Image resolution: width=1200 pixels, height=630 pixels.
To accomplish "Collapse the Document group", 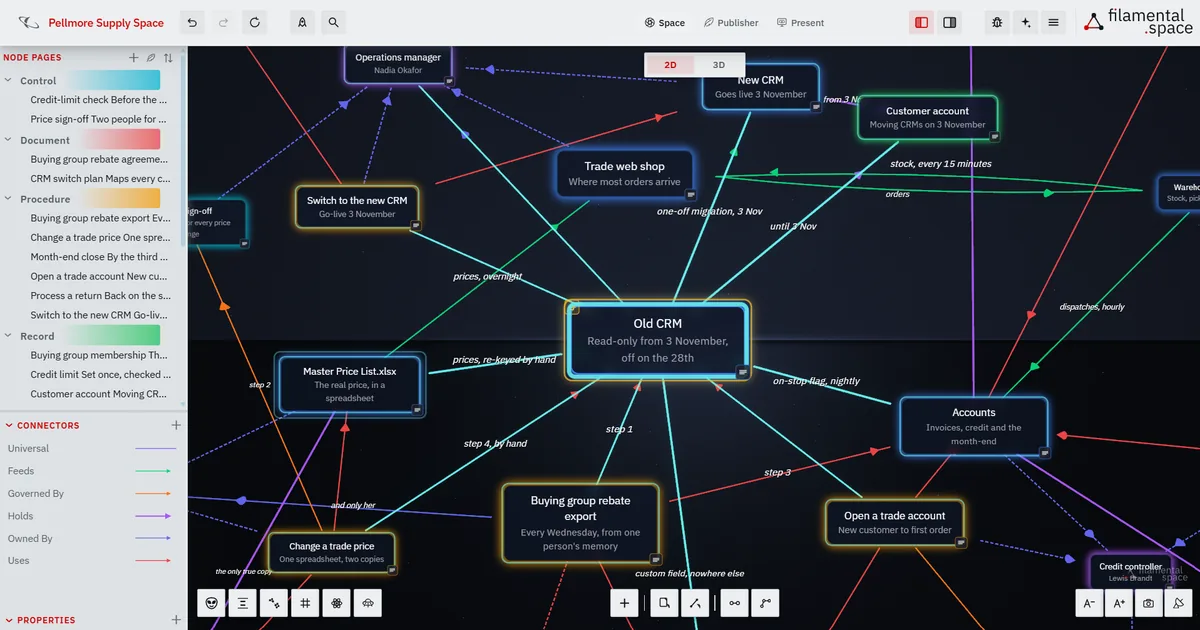I will click(x=9, y=141).
